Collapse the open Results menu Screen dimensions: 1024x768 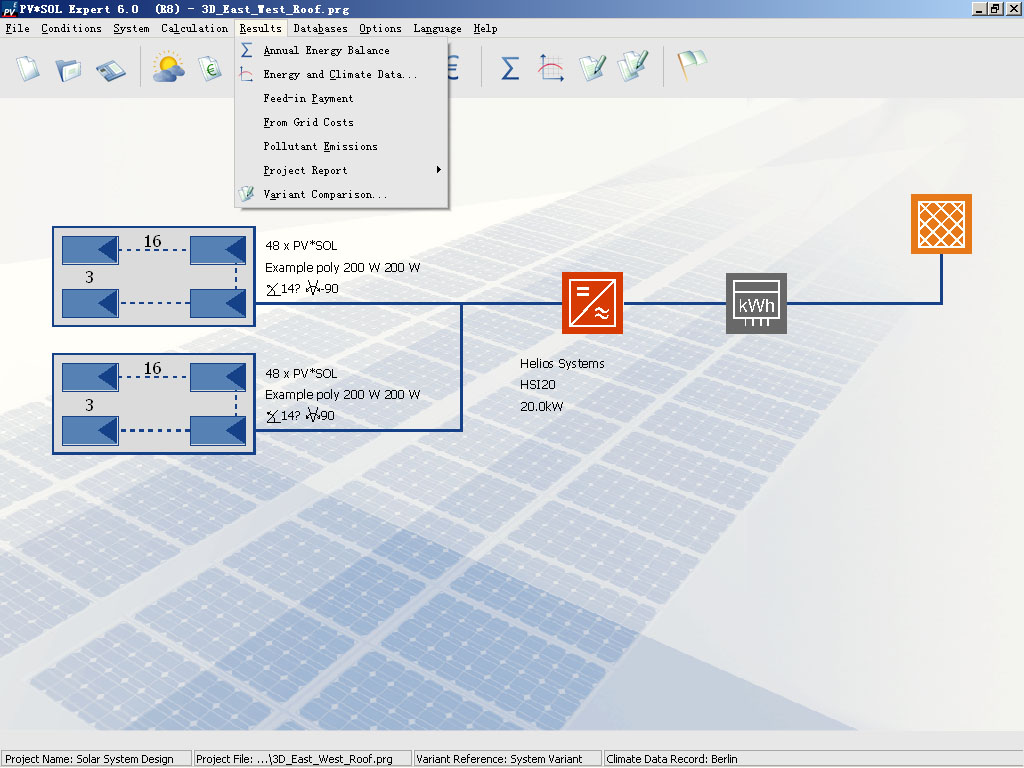pyautogui.click(x=261, y=28)
